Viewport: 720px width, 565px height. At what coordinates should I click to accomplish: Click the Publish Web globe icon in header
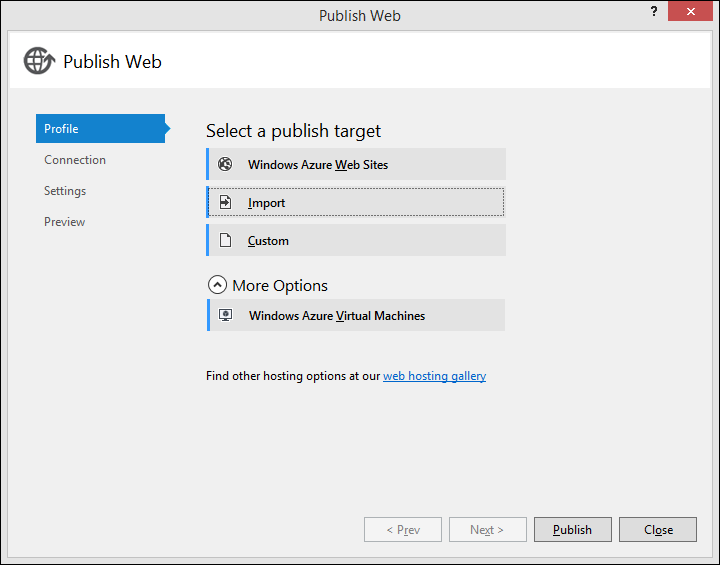(39, 61)
